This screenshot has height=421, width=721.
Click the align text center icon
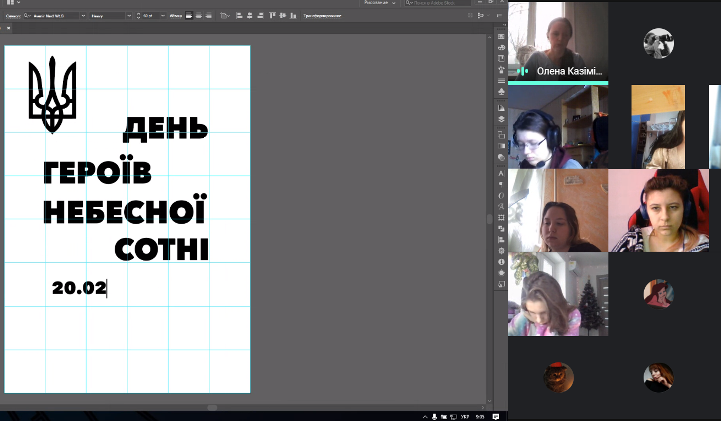200,16
